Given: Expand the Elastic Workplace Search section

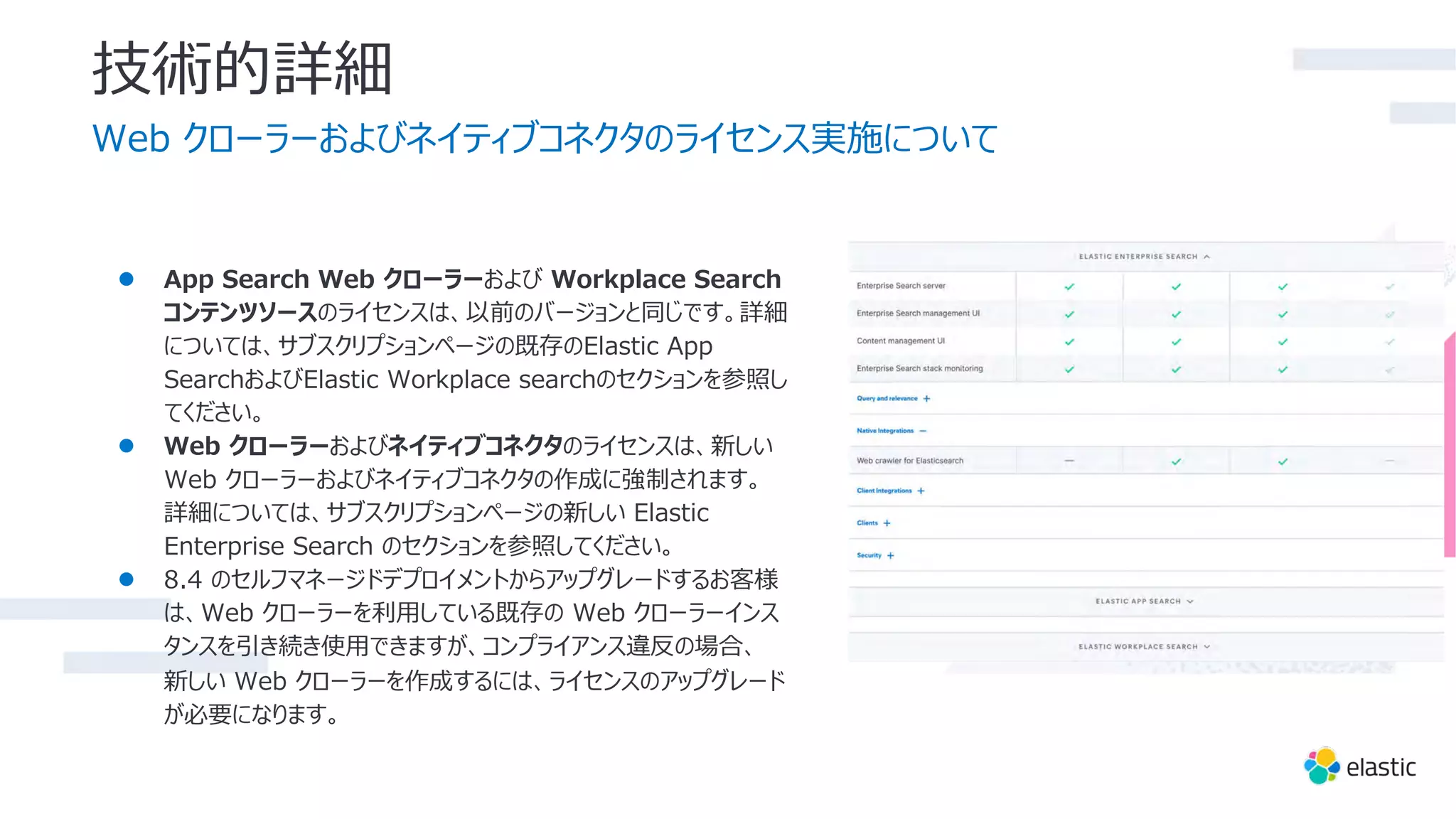Looking at the screenshot, I should pos(1145,647).
